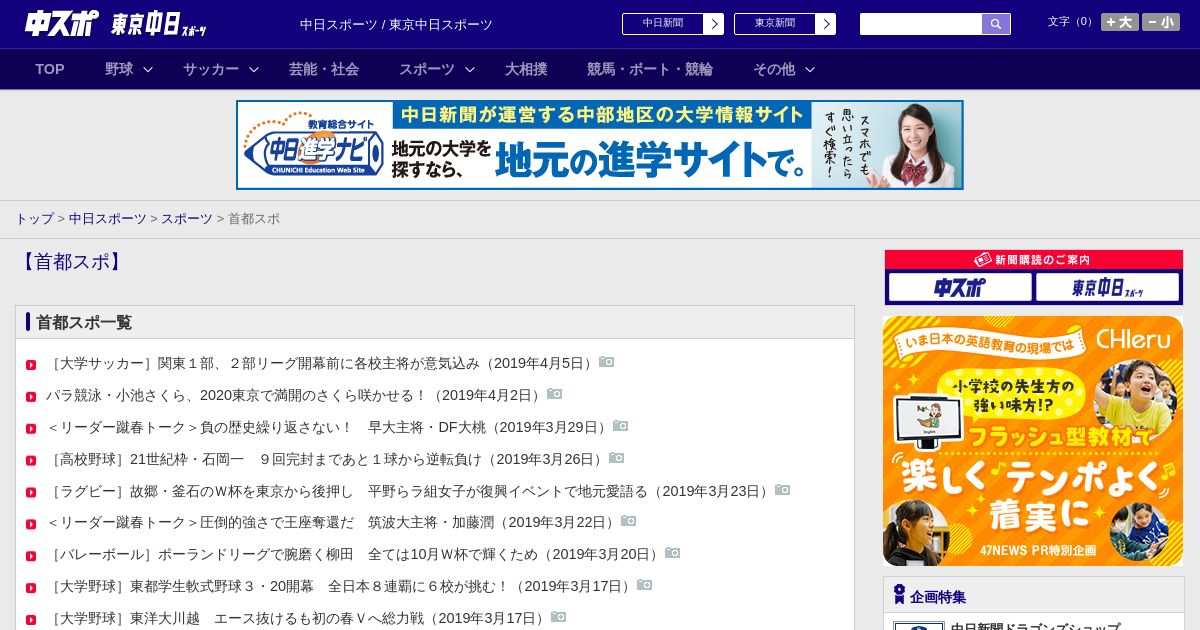Click red bullet icon beside バレーボール article
This screenshot has height=630, width=1200.
click(31, 556)
